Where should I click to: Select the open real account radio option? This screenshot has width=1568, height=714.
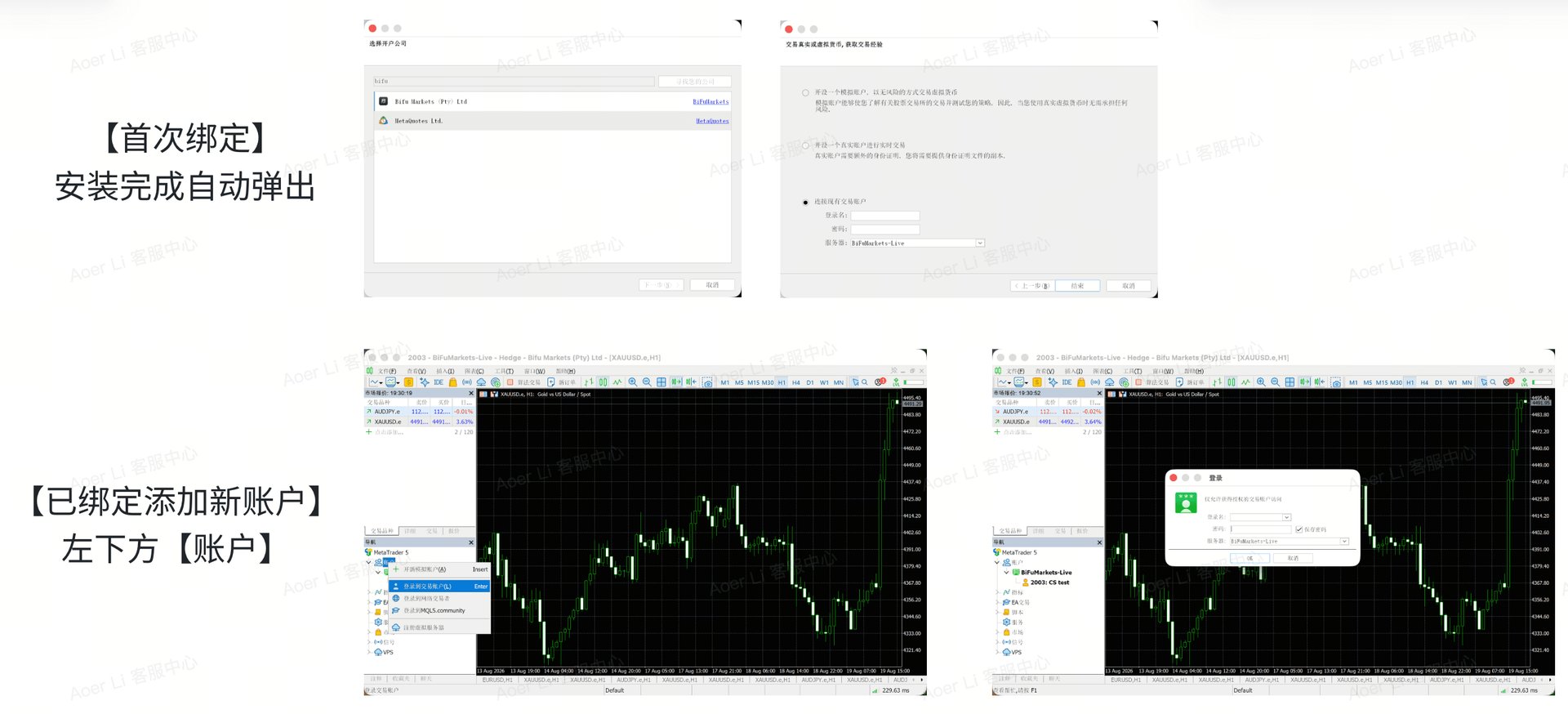coord(805,145)
